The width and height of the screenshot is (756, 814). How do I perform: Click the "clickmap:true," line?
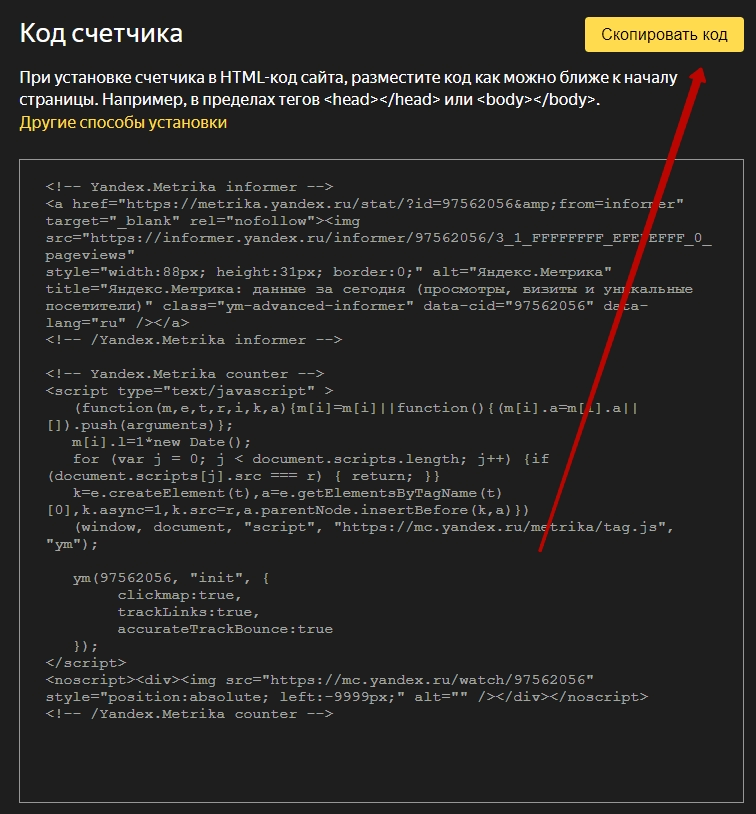click(180, 595)
